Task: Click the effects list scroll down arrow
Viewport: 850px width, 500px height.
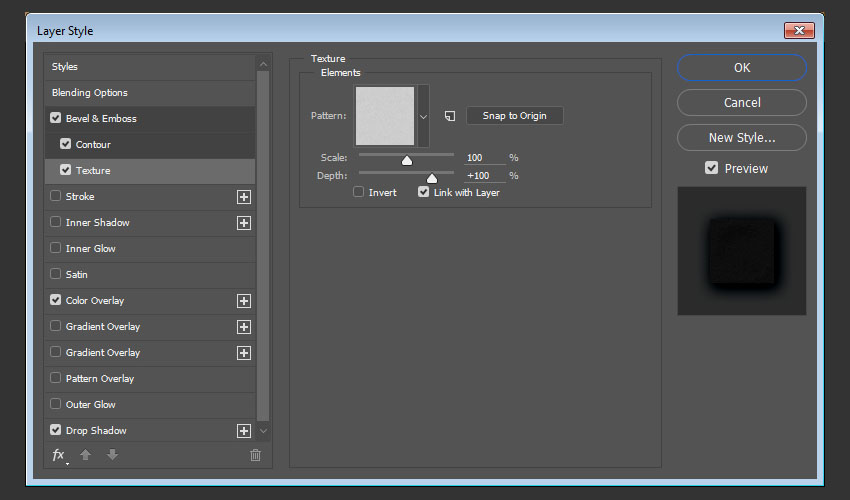Action: tap(263, 431)
